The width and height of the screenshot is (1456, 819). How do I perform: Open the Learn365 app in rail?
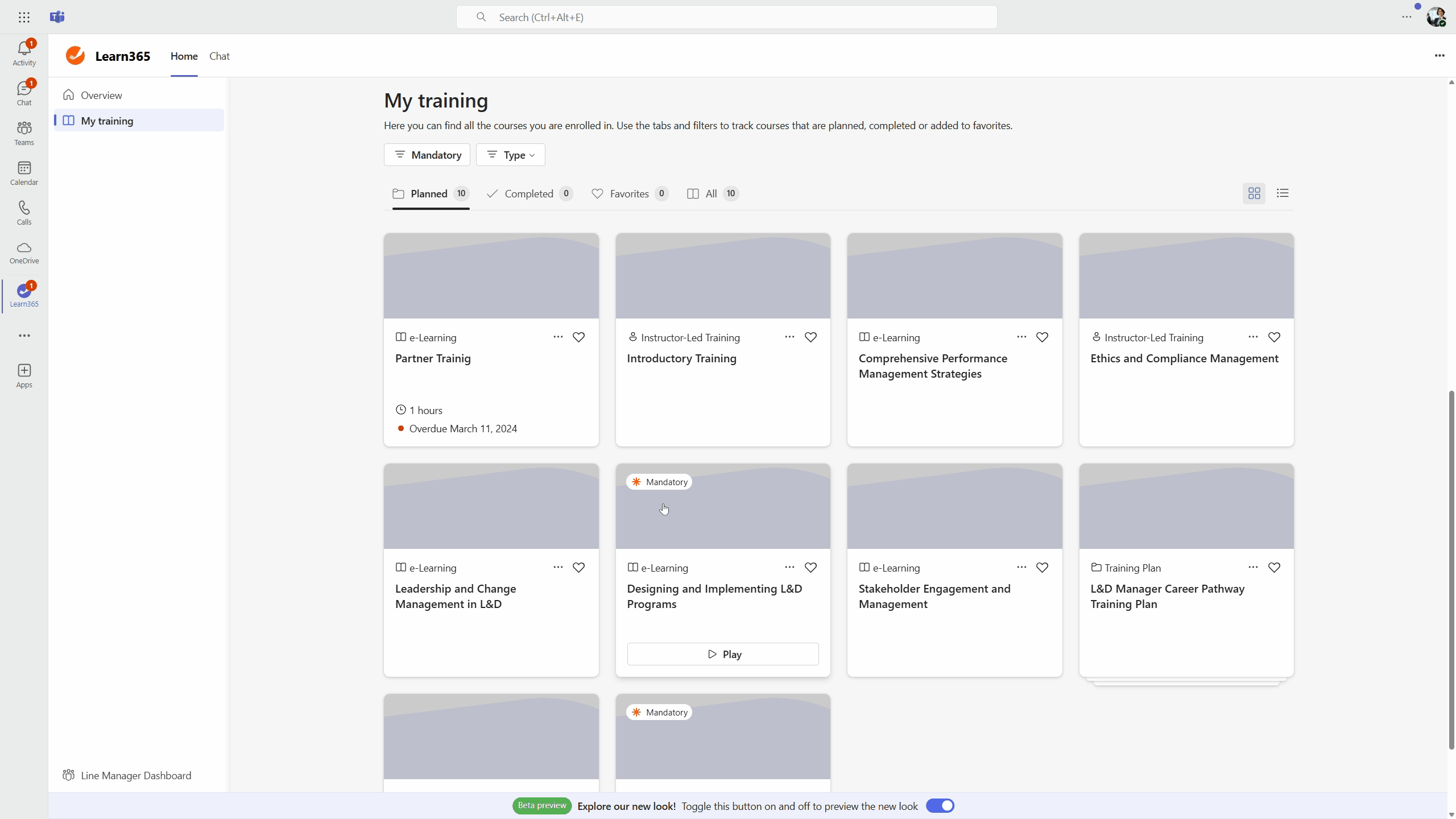[24, 295]
